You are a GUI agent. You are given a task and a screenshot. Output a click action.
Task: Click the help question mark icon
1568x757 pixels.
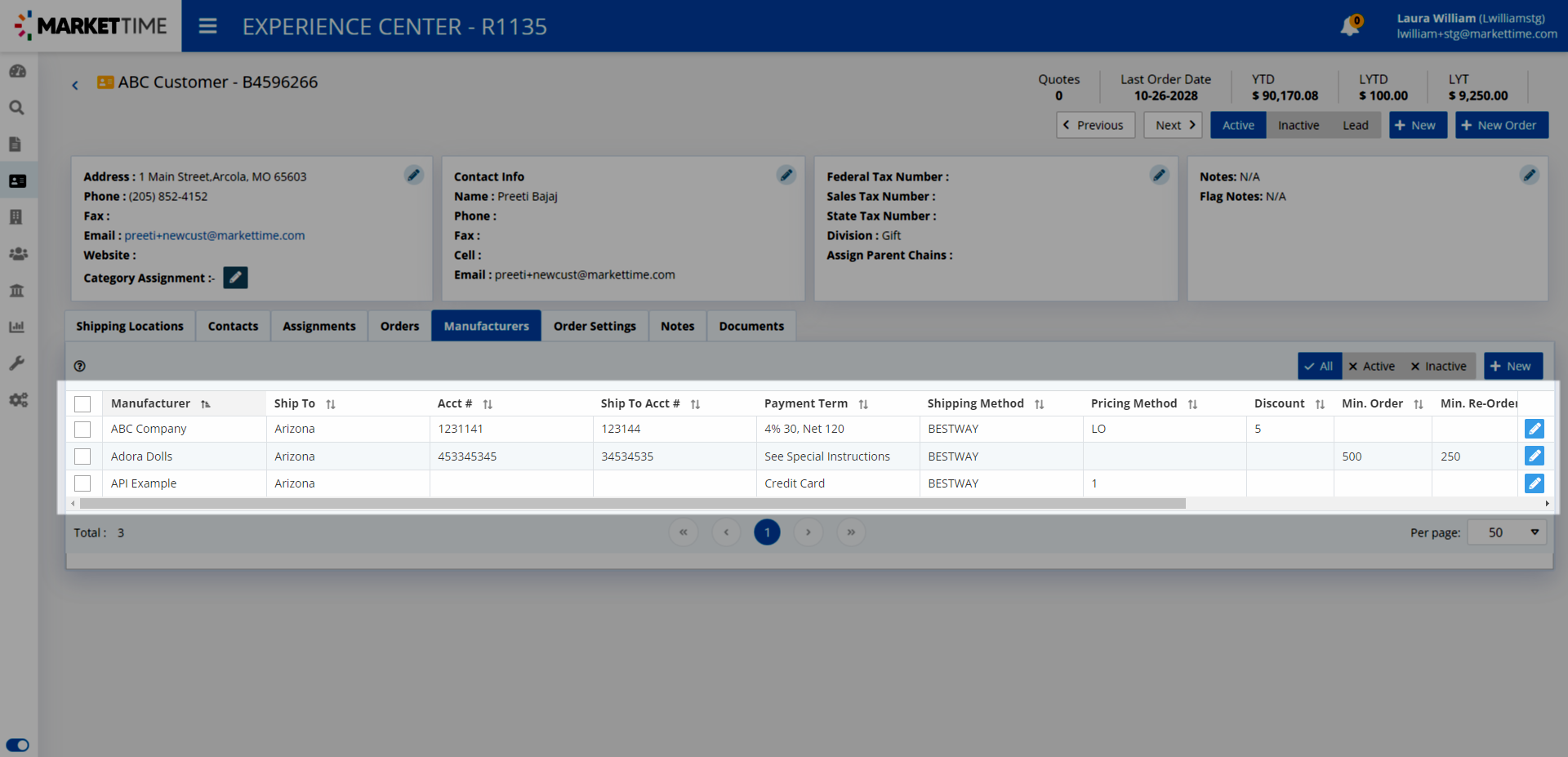point(79,367)
